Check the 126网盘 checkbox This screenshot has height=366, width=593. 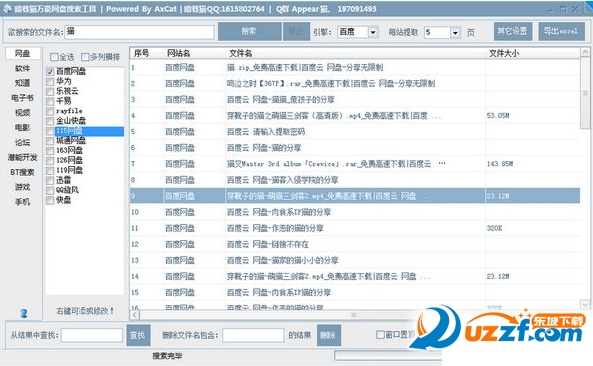coord(50,160)
